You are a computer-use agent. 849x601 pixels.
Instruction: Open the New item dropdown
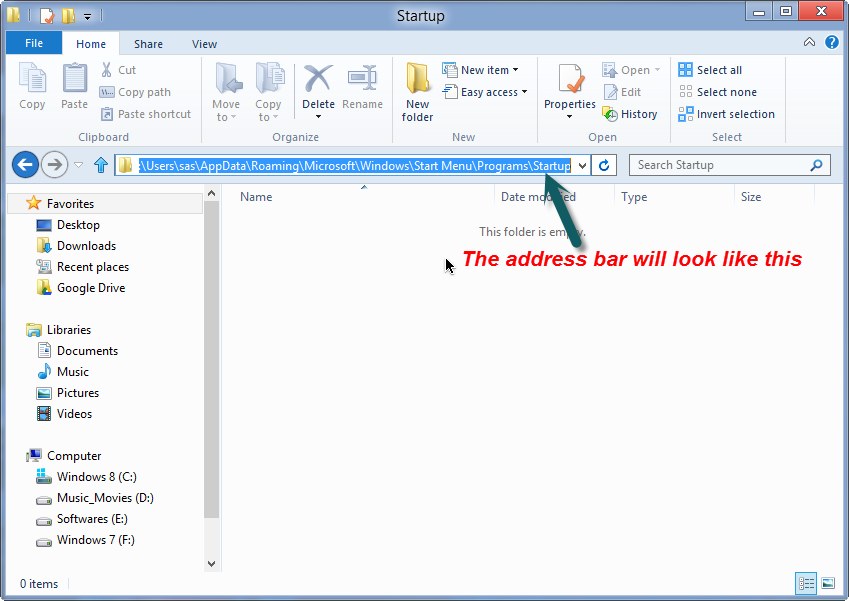pos(480,70)
